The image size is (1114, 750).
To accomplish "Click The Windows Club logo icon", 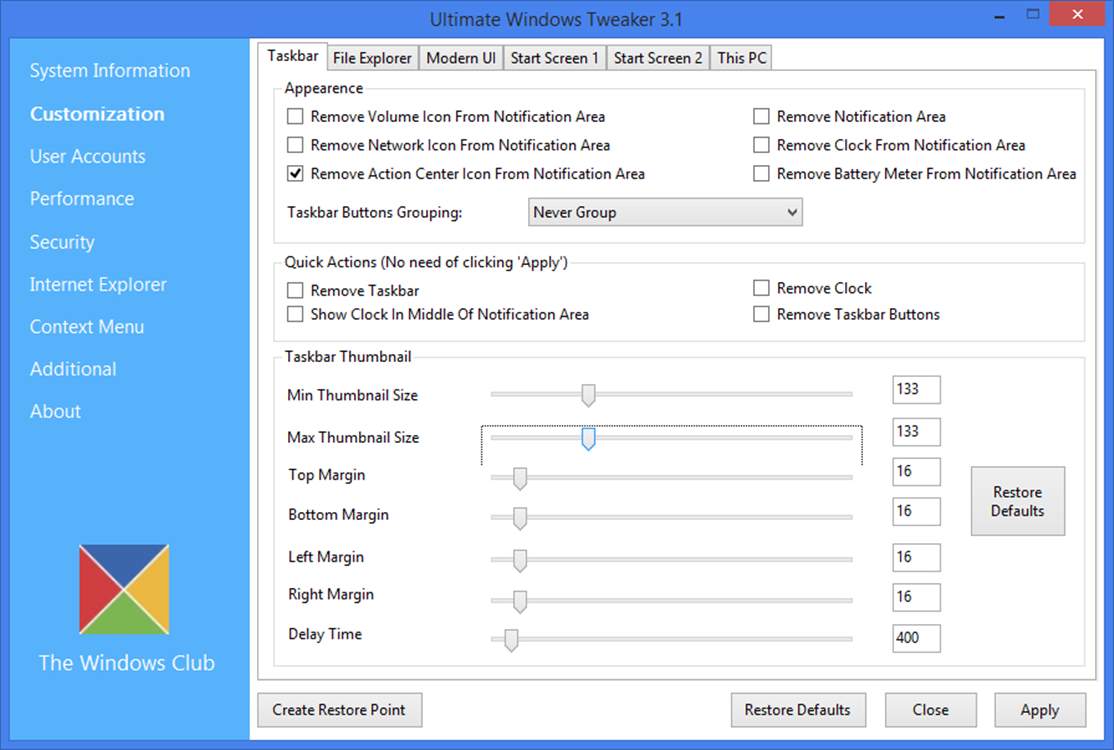I will pos(124,589).
